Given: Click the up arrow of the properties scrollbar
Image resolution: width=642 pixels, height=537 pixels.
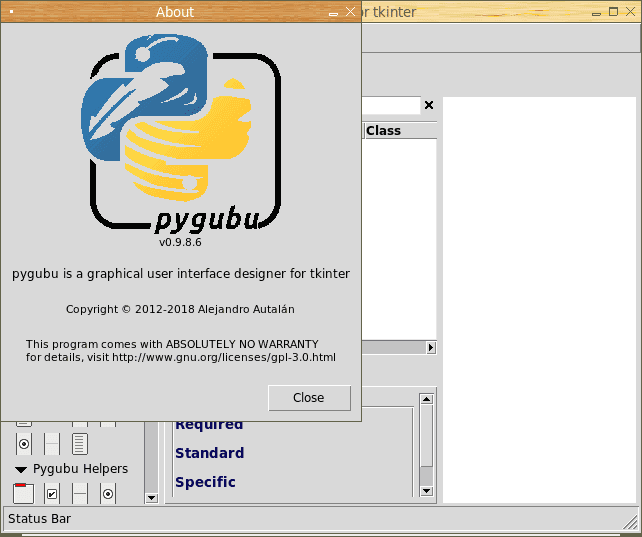Looking at the screenshot, I should (x=427, y=399).
